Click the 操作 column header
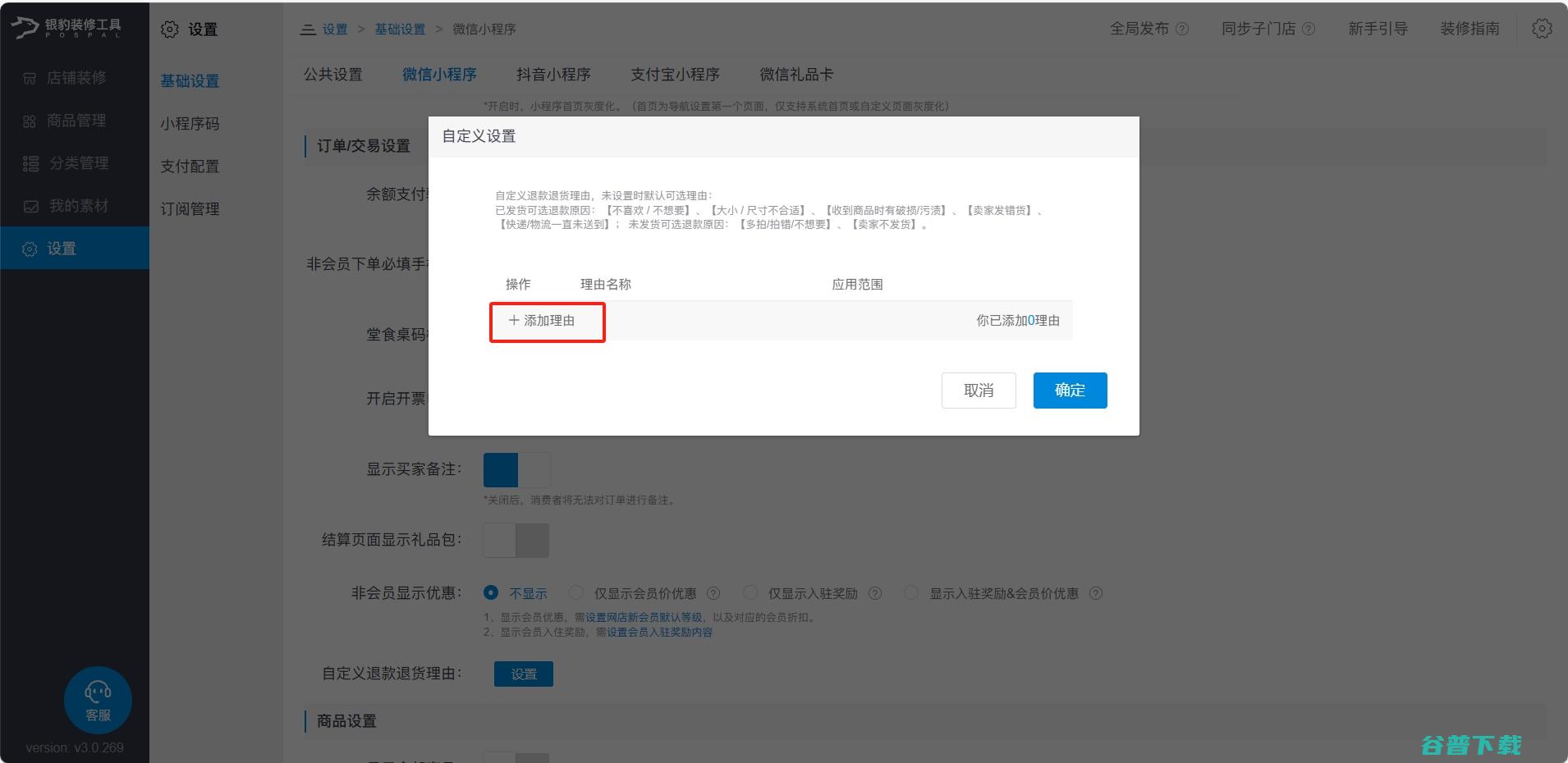Viewport: 1568px width, 763px height. coord(518,285)
